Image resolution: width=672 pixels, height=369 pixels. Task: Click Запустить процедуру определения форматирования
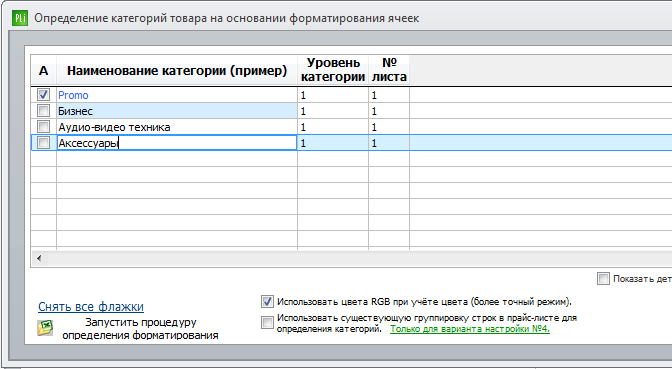coord(140,329)
